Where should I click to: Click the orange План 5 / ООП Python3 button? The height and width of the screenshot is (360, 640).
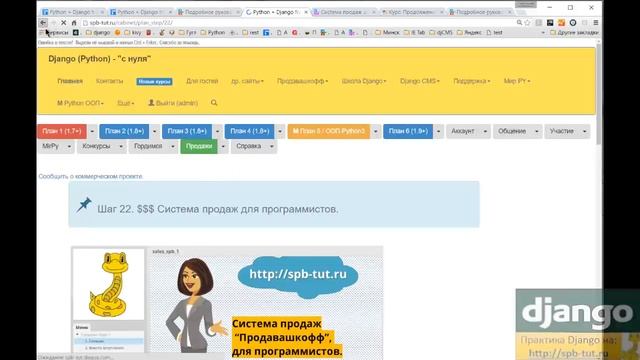click(329, 131)
